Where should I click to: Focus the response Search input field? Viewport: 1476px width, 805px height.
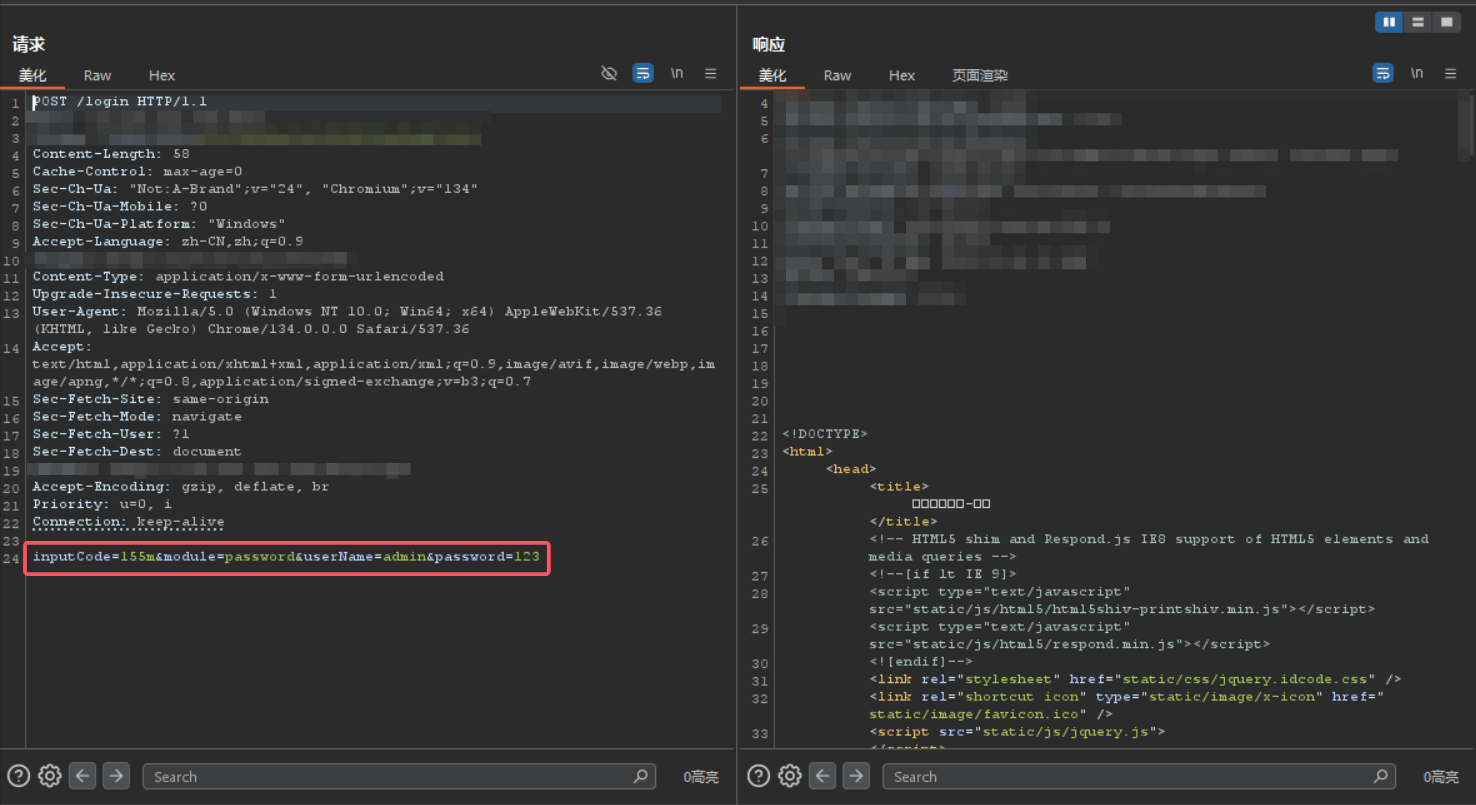(x=1139, y=776)
